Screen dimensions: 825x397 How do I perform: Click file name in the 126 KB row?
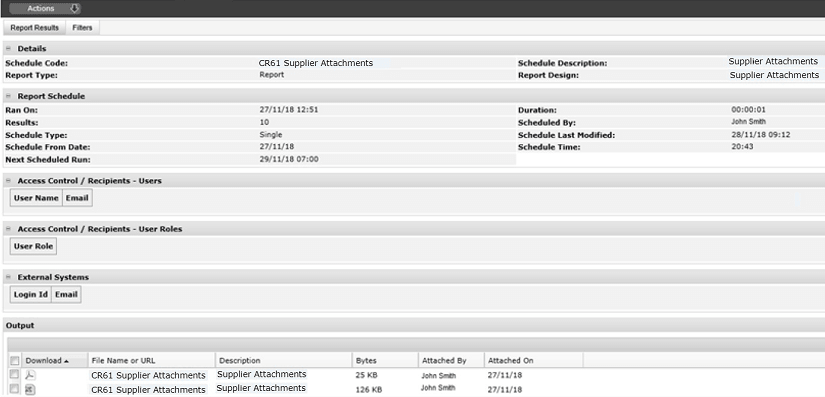pos(148,390)
